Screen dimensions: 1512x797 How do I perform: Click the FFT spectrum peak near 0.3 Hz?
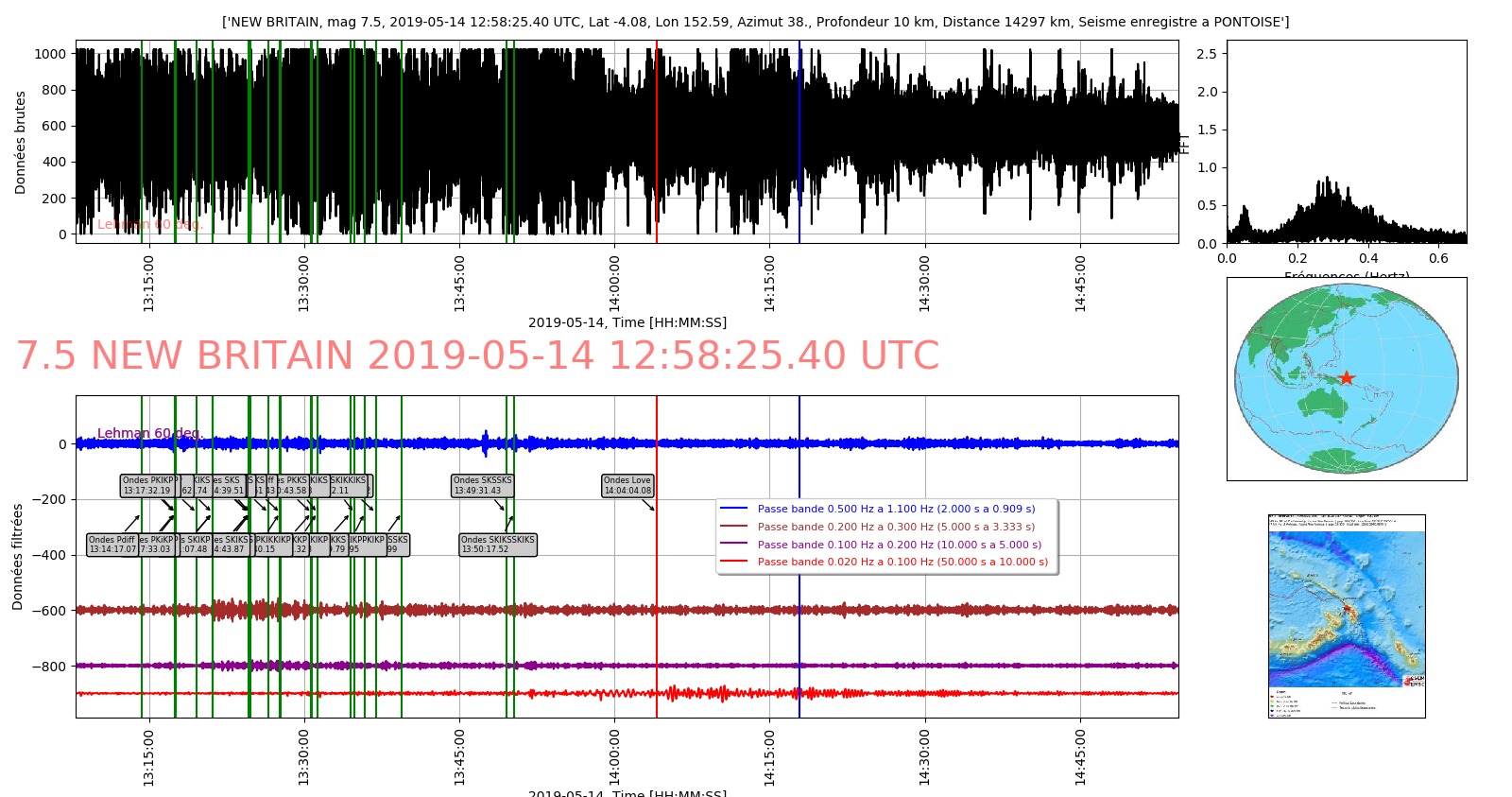point(1328,180)
